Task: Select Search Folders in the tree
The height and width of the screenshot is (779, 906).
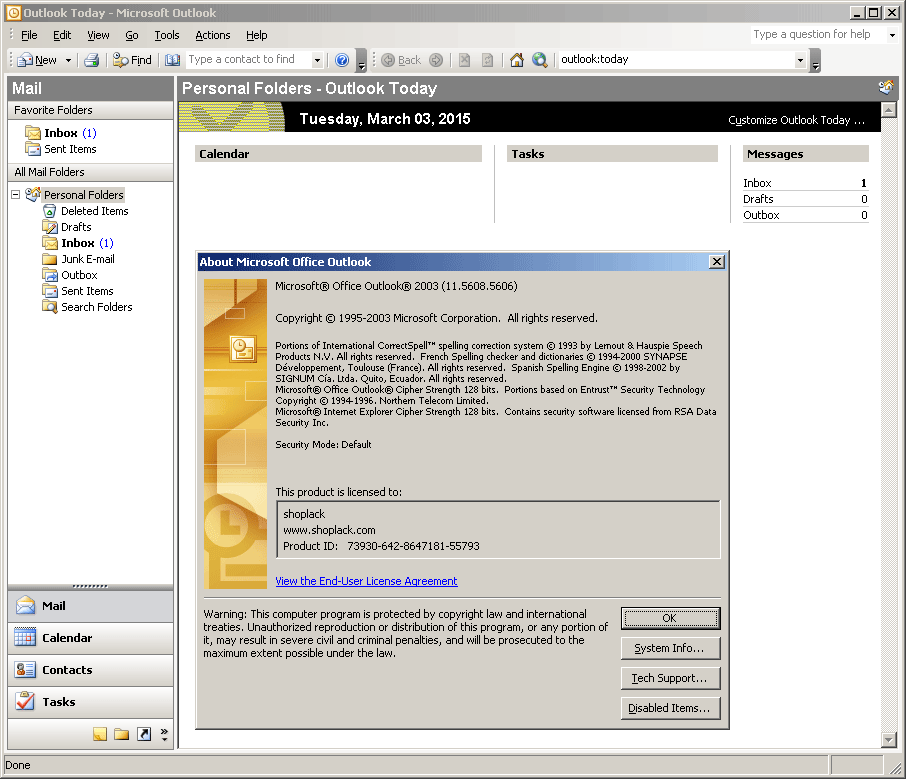Action: [x=96, y=307]
